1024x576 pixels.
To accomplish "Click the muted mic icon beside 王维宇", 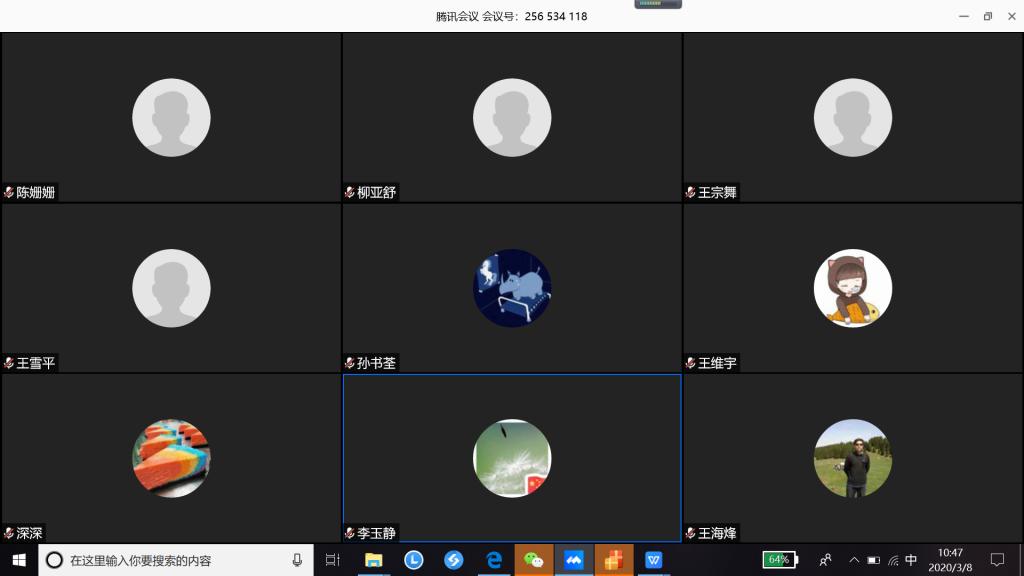I will (x=690, y=363).
